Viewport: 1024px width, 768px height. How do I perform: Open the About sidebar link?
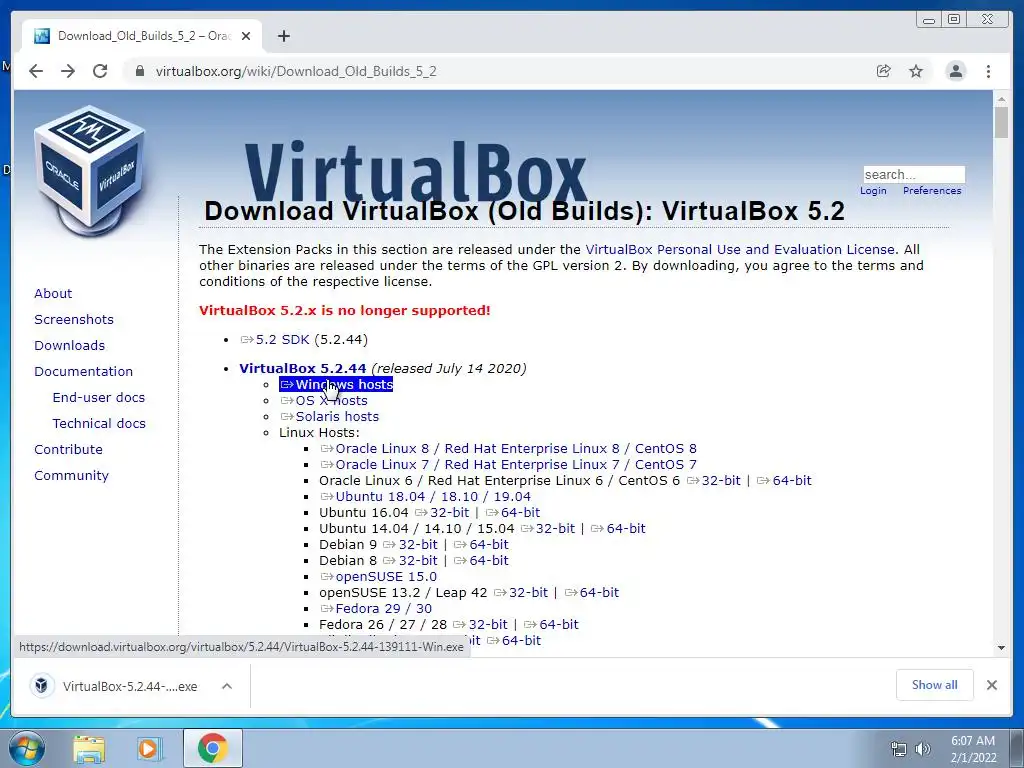point(53,293)
